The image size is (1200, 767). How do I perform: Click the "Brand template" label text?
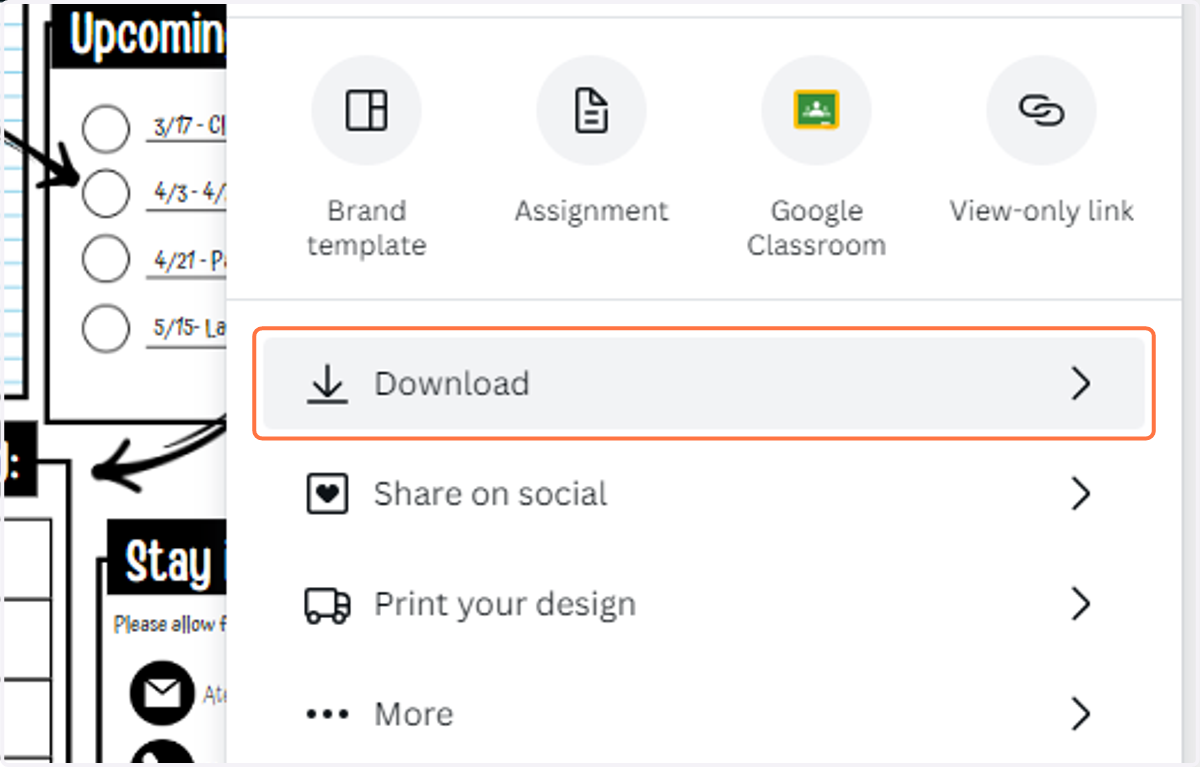pyautogui.click(x=366, y=228)
